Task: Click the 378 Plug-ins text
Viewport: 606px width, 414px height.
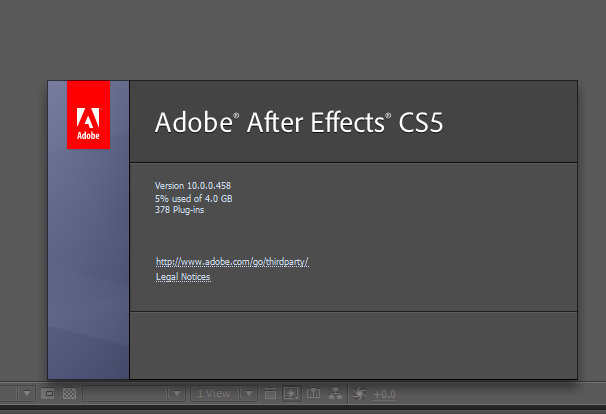Action: [x=179, y=210]
